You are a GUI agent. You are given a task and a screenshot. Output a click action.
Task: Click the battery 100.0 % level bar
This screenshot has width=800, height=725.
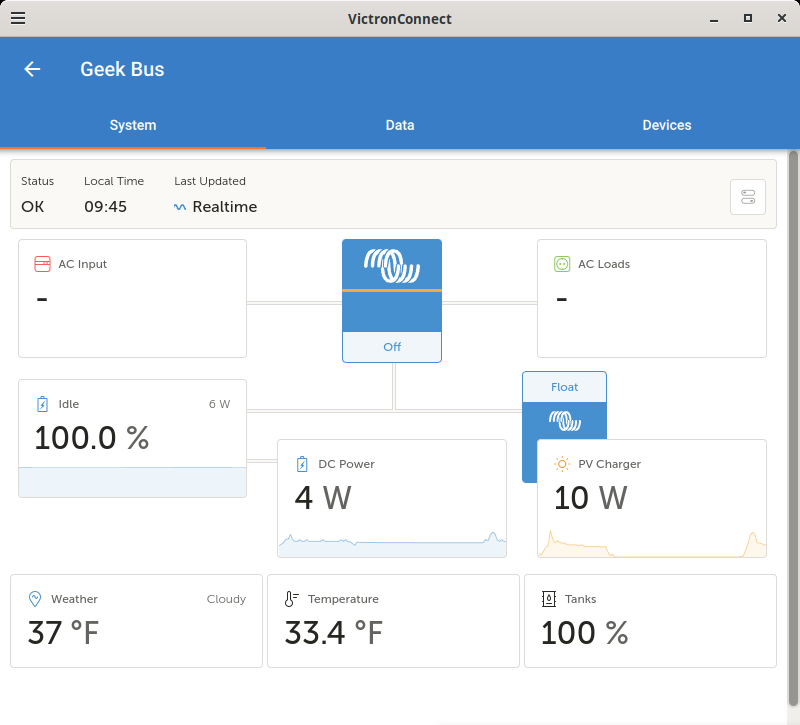tap(132, 482)
